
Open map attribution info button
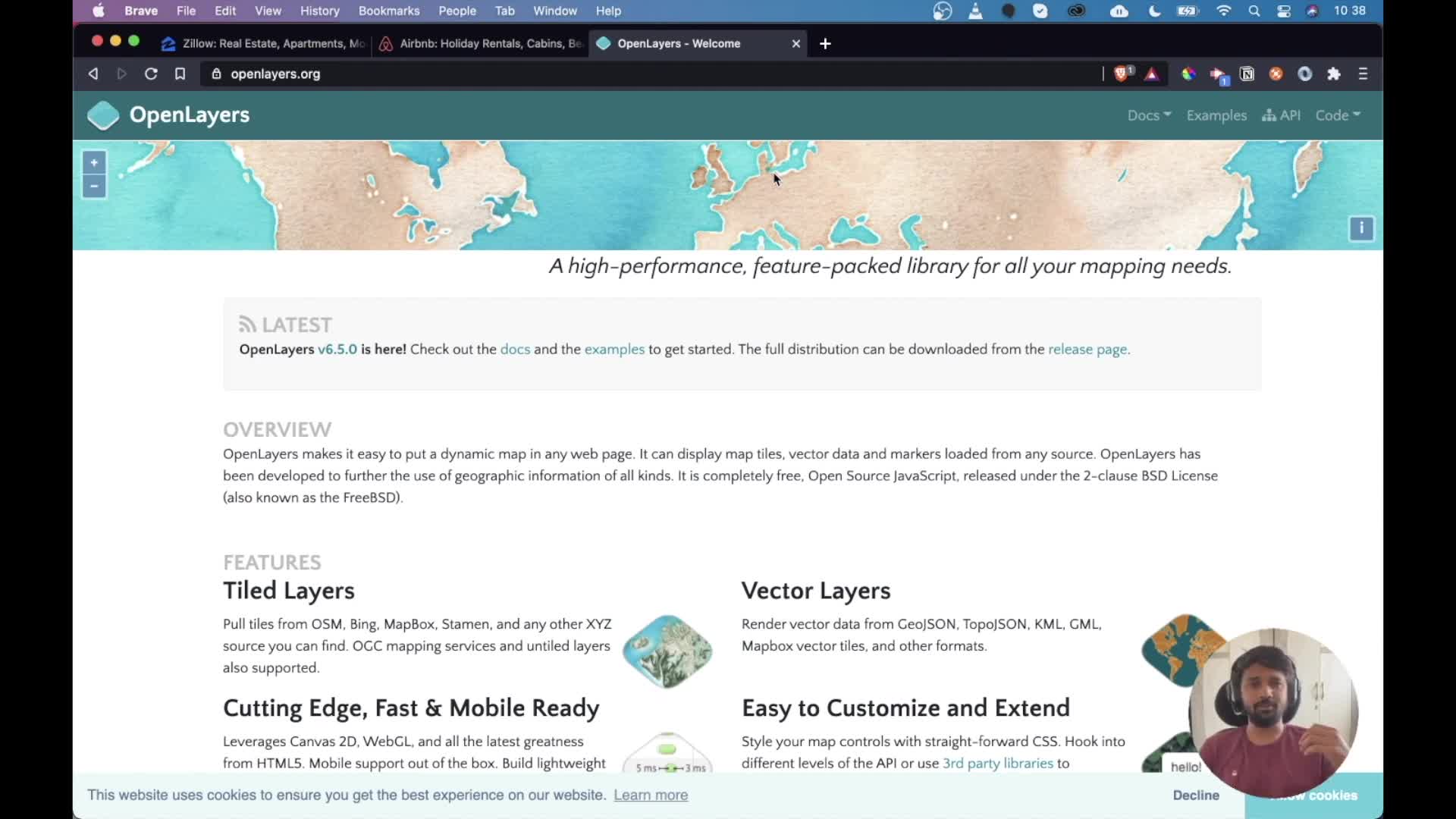(1361, 228)
